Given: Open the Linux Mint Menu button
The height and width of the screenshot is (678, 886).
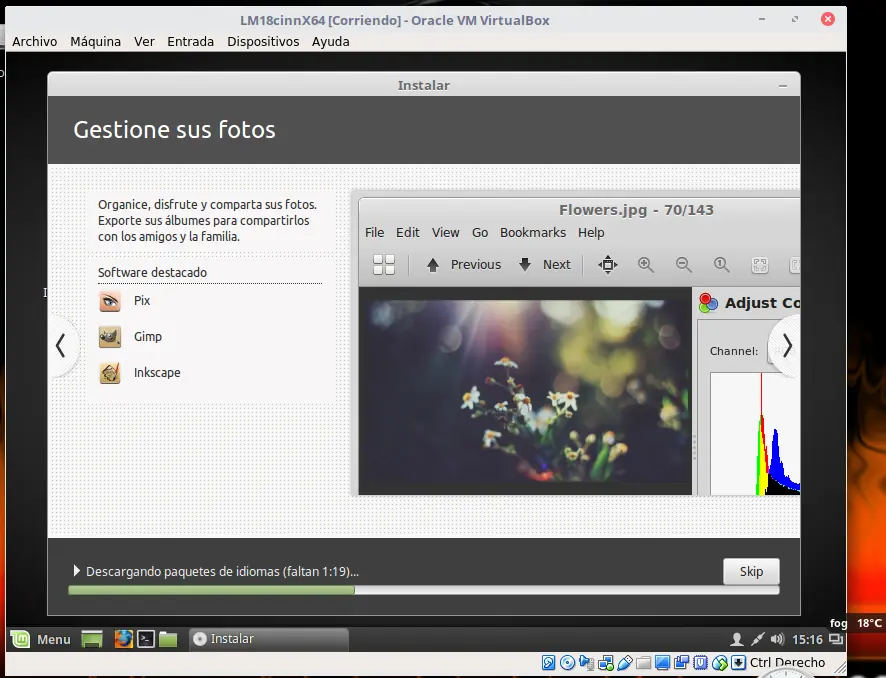Looking at the screenshot, I should pyautogui.click(x=40, y=639).
